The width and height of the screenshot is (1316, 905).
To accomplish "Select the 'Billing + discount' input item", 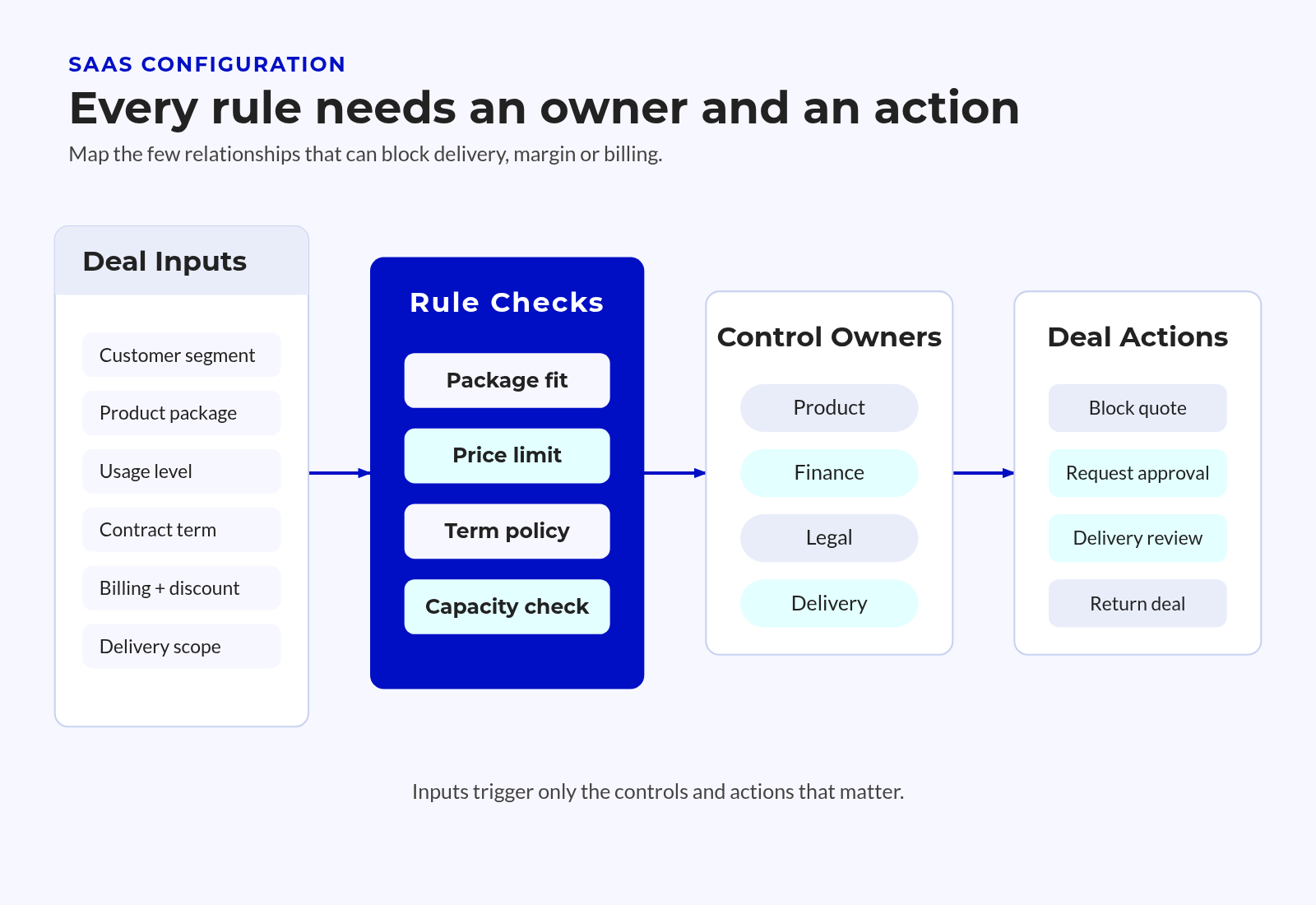I will click(x=182, y=588).
